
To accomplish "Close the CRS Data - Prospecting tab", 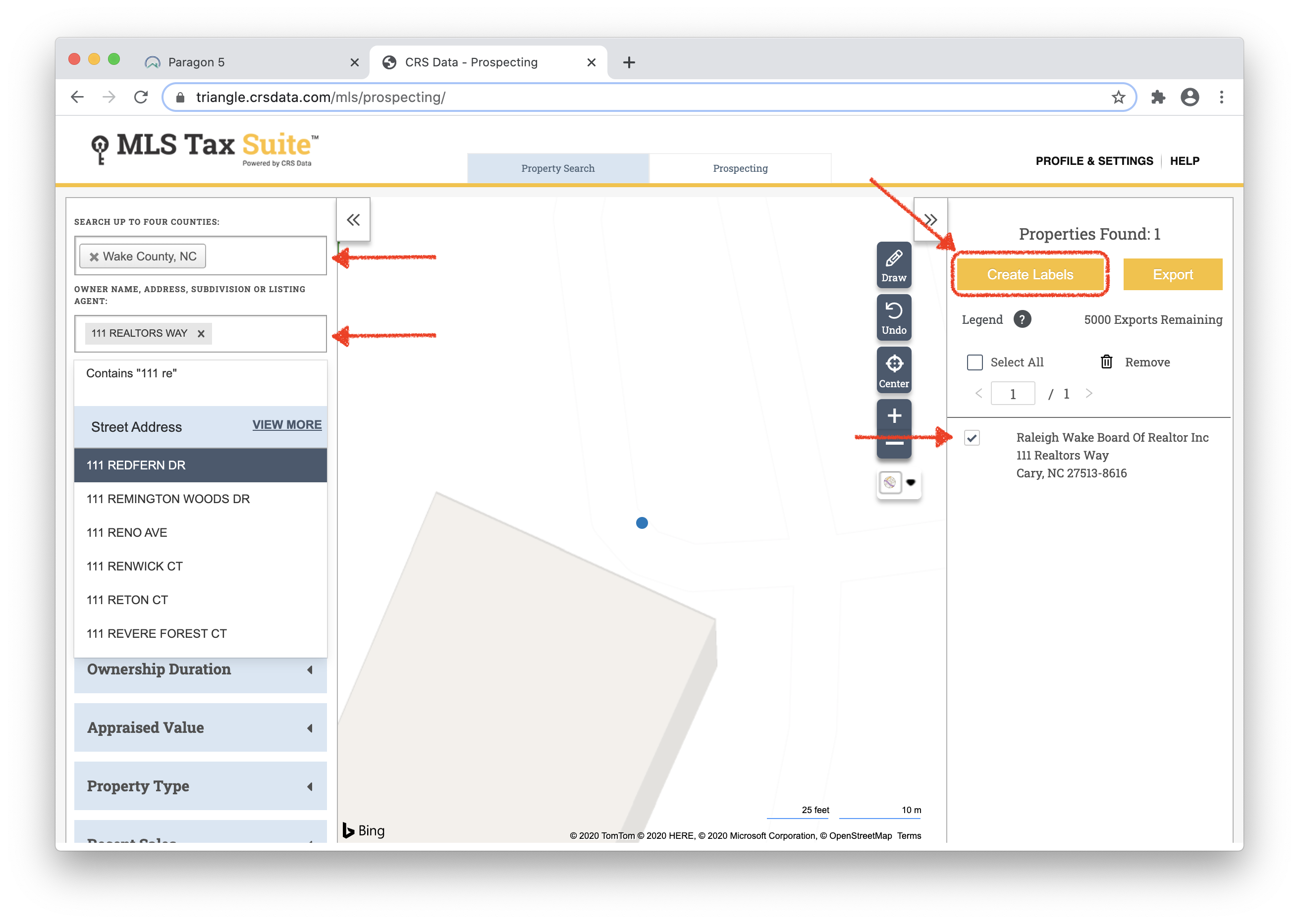I will [591, 62].
